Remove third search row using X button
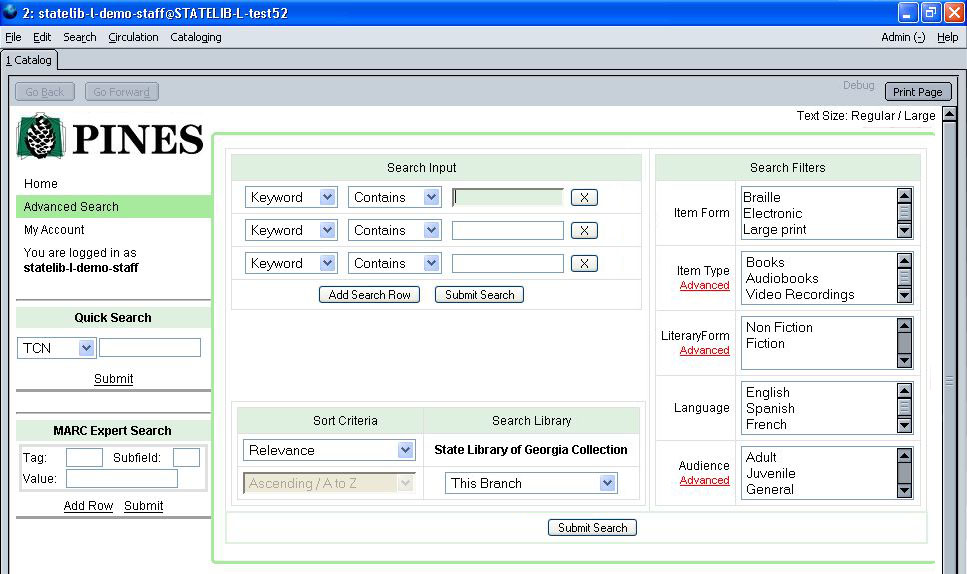 (584, 264)
